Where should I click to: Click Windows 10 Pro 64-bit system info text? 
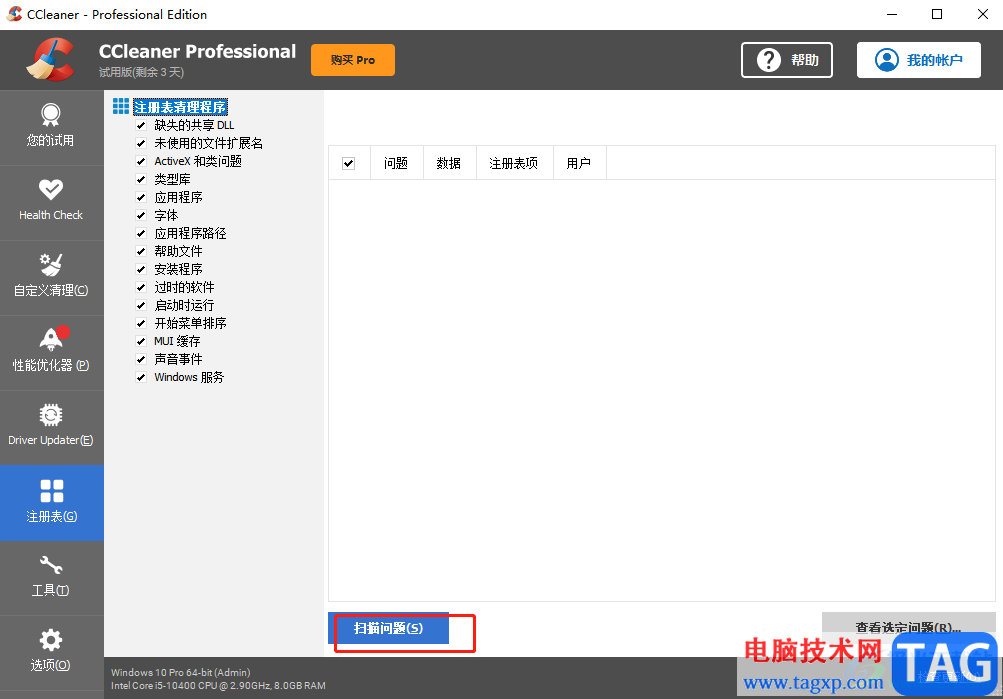pos(180,672)
